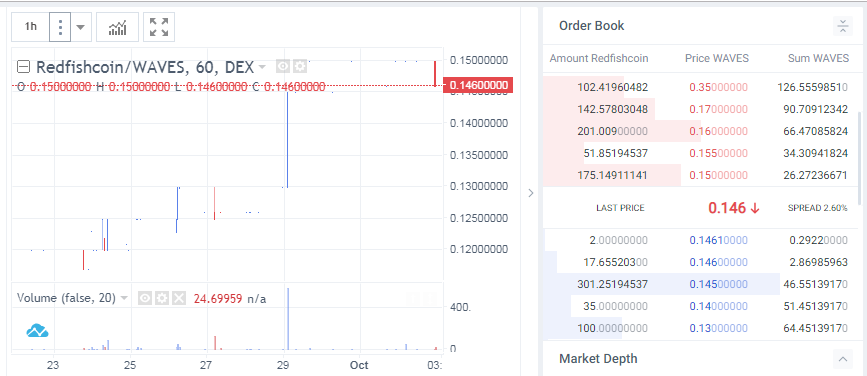This screenshot has height=376, width=867.
Task: Remove the Volume indicator with X
Action: point(179,299)
